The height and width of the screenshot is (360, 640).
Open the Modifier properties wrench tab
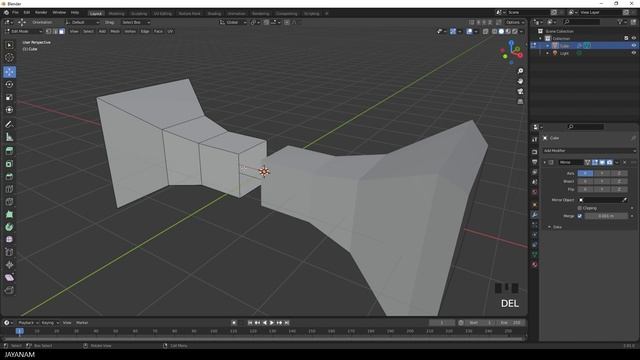click(535, 214)
